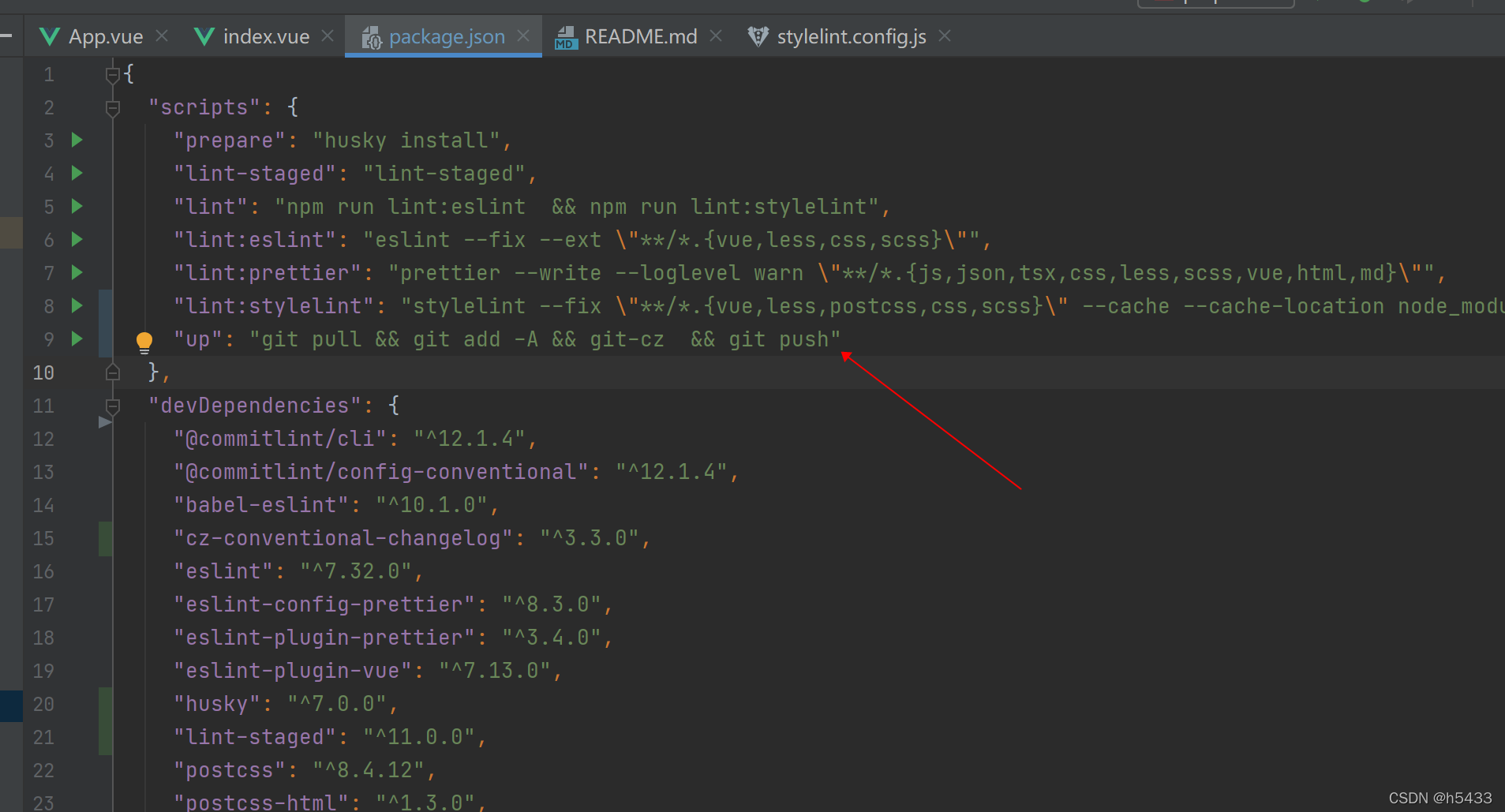Click fold end marker on line 10

[x=112, y=372]
